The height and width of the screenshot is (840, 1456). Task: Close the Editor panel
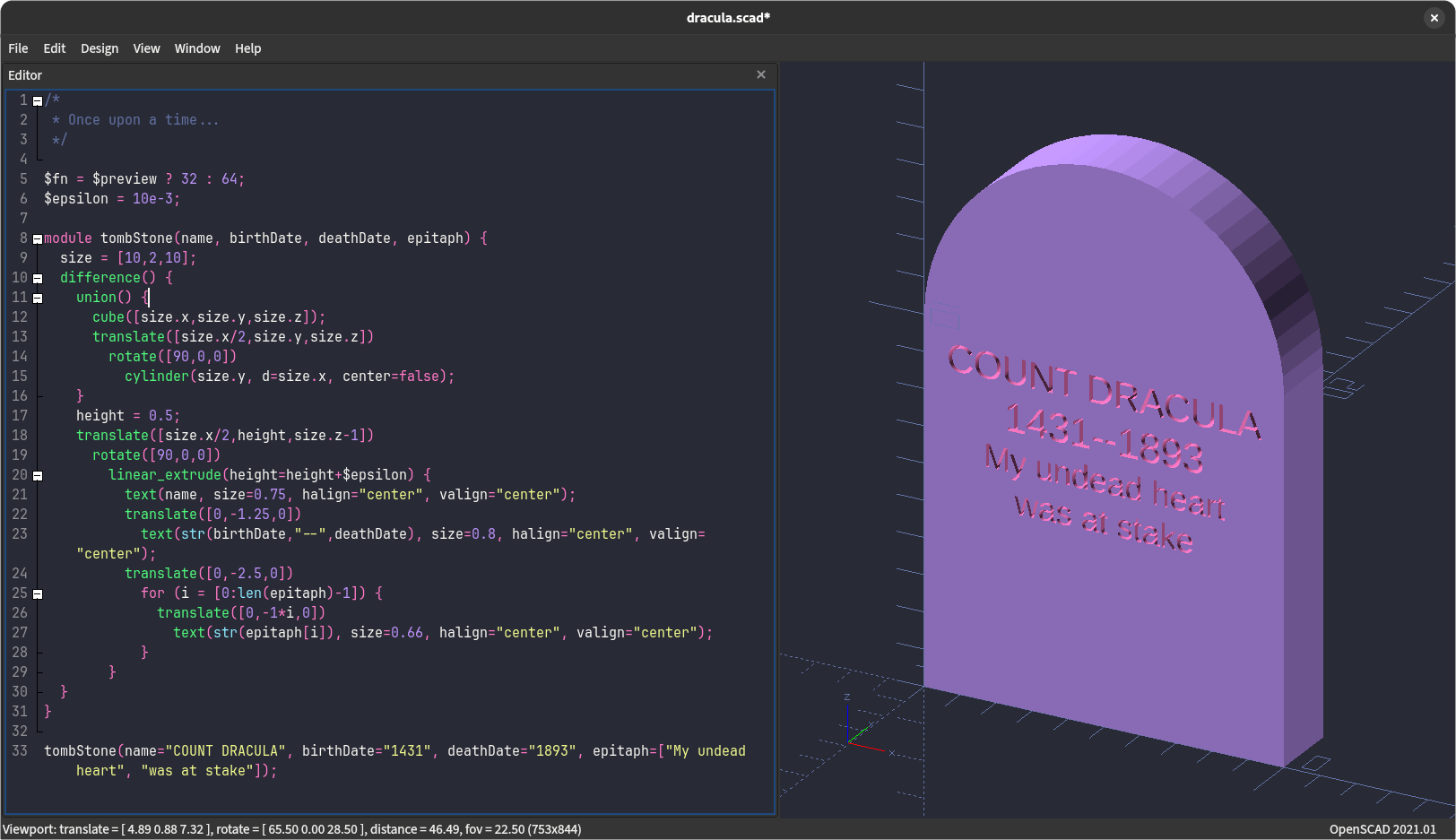coord(760,74)
